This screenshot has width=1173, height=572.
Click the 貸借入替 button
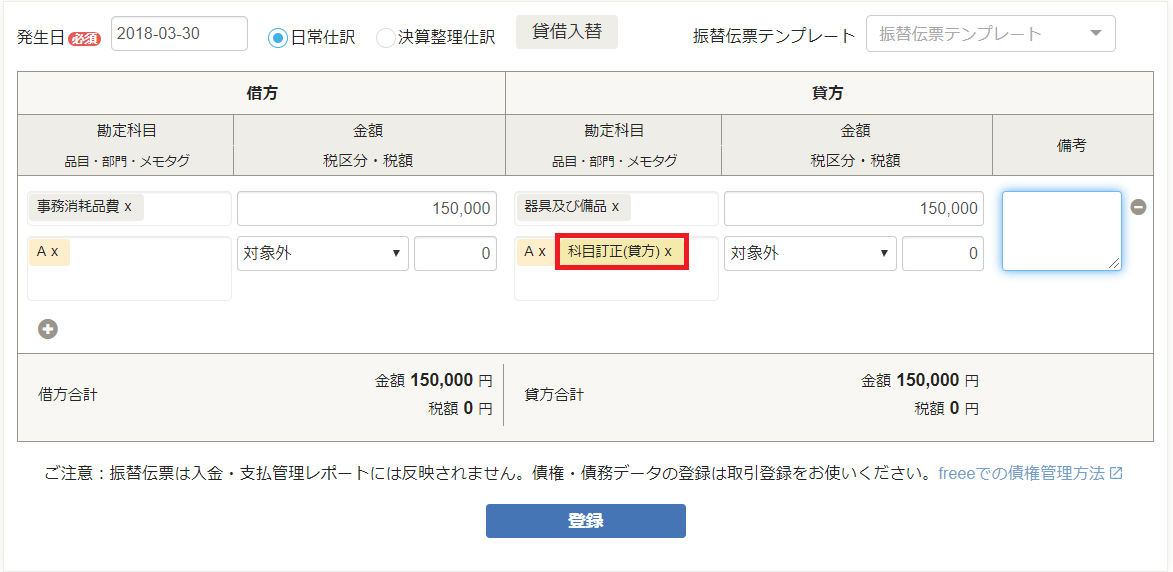[567, 32]
